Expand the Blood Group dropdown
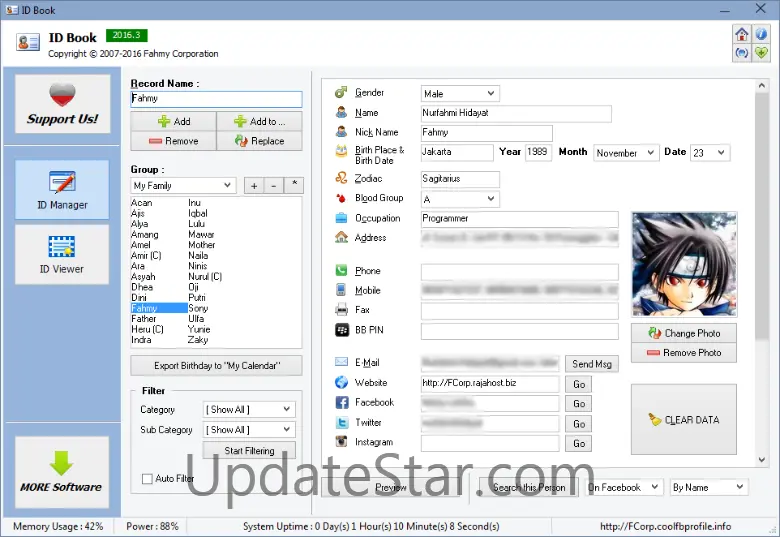The width and height of the screenshot is (780, 537). coord(460,199)
